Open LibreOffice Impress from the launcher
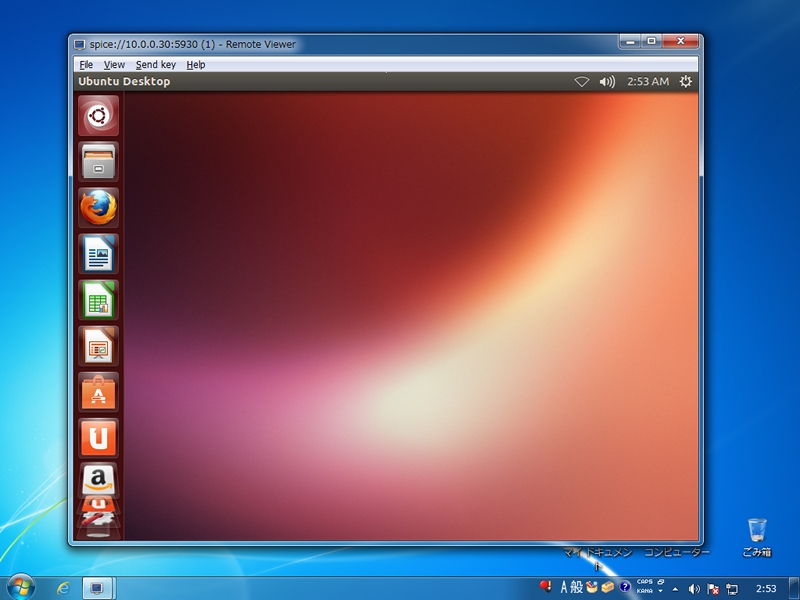 pyautogui.click(x=98, y=346)
